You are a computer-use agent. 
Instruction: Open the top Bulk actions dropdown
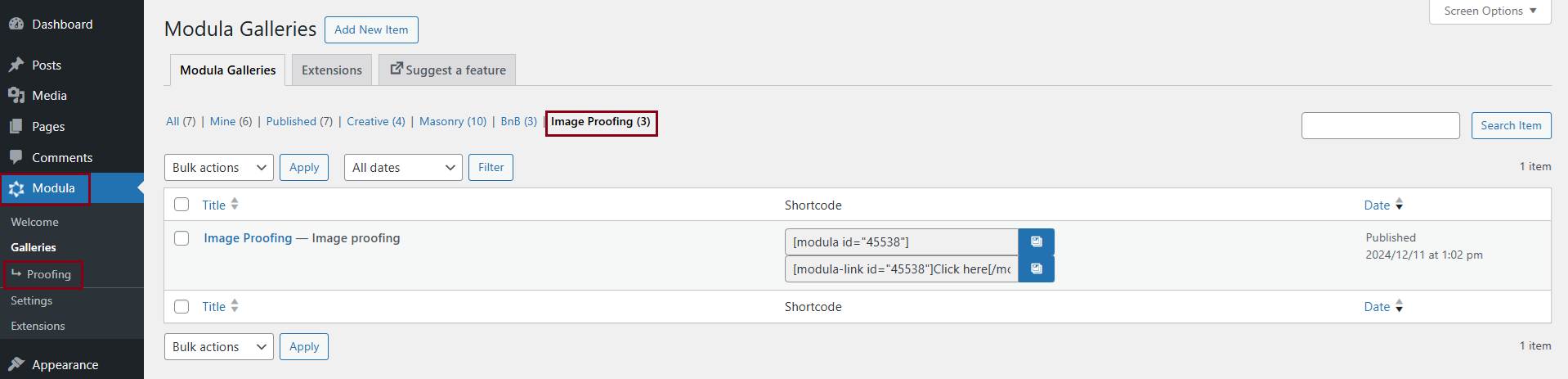pyautogui.click(x=219, y=167)
